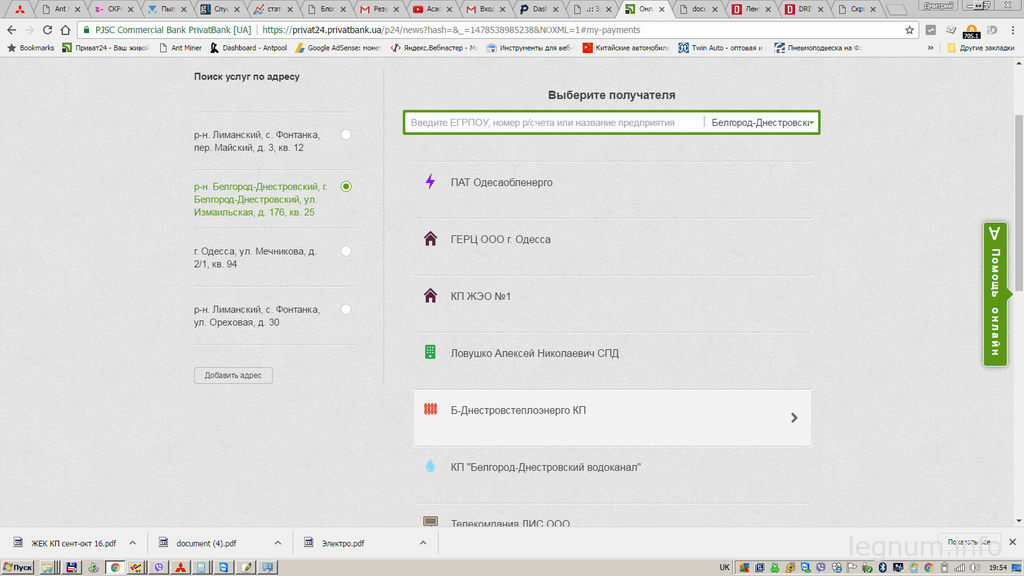
Task: Click the Bluetooth icon in the system tray
Action: pyautogui.click(x=882, y=568)
